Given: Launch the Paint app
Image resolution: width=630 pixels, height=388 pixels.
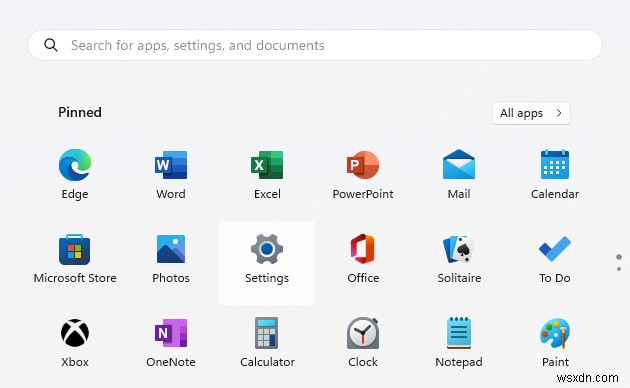Looking at the screenshot, I should click(555, 333).
